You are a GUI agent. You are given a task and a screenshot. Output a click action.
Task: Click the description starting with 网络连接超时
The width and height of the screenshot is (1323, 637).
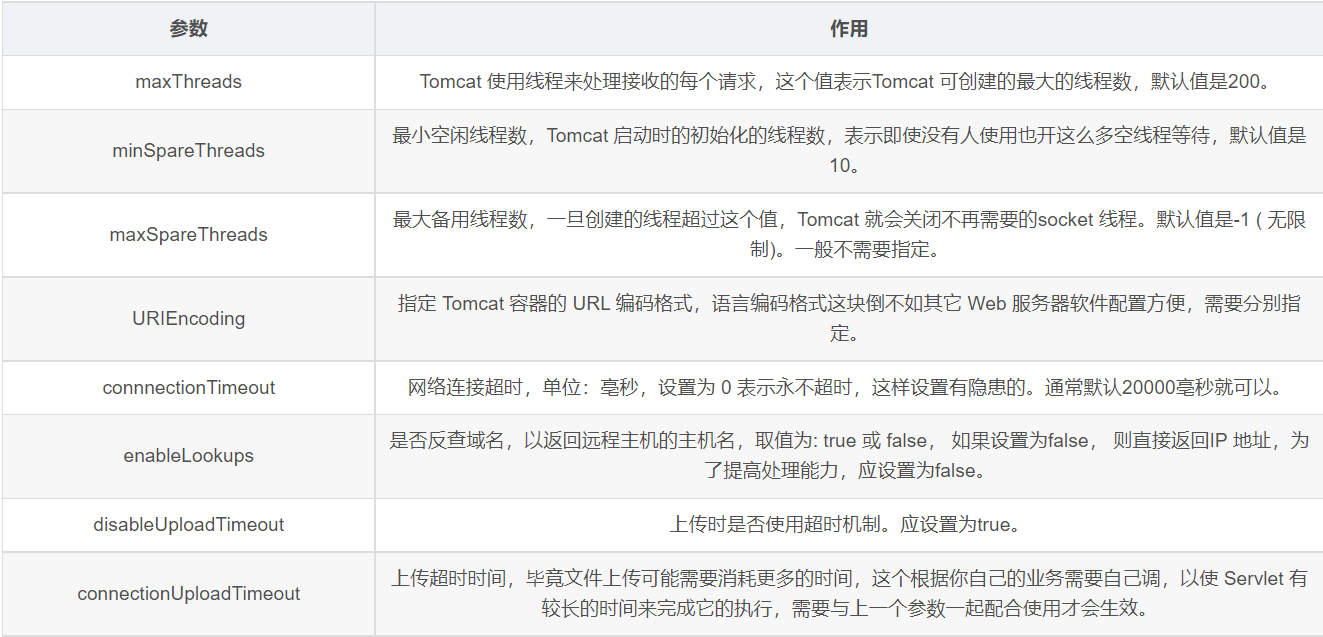pos(849,388)
